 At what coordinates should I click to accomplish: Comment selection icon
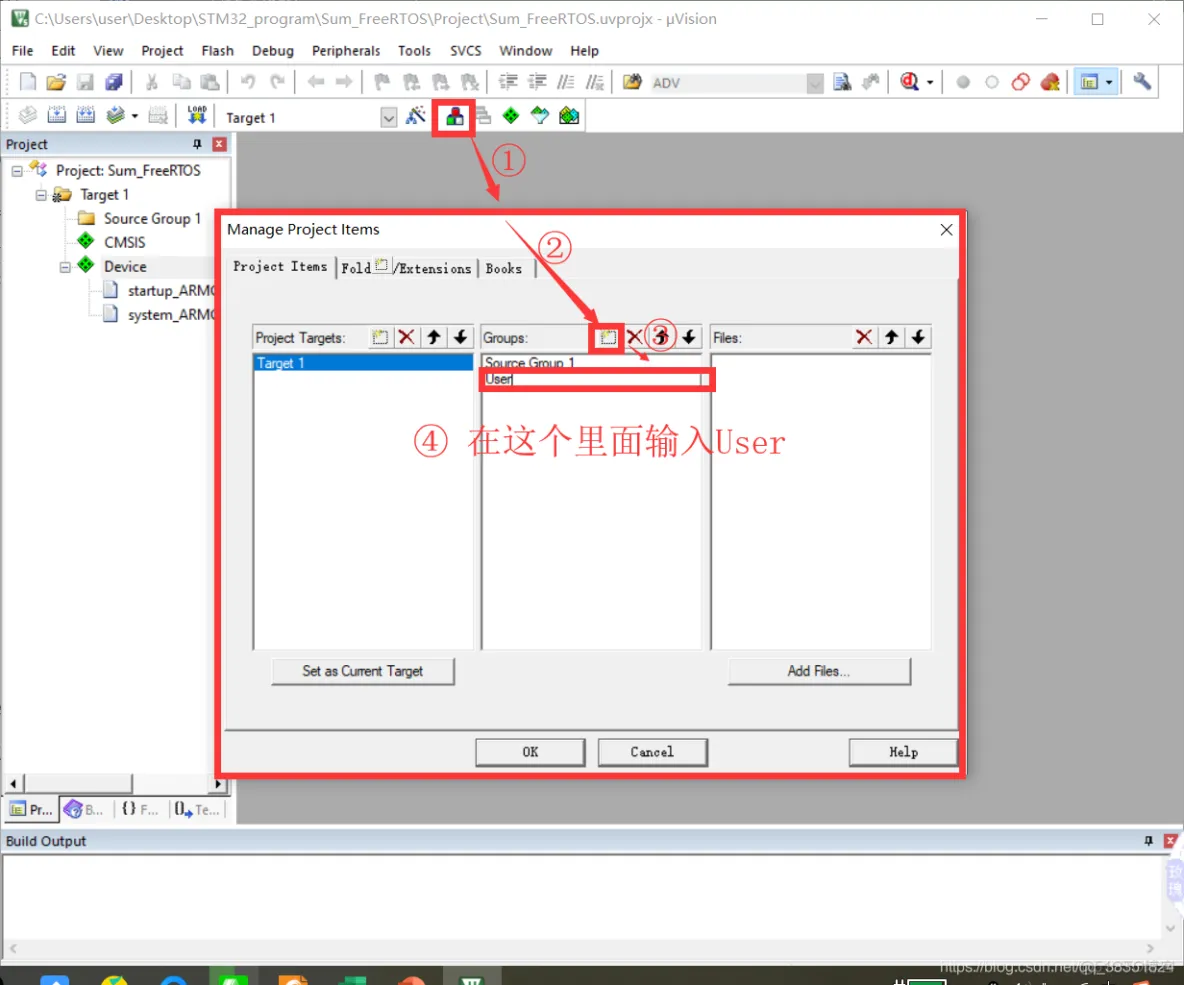pos(566,82)
